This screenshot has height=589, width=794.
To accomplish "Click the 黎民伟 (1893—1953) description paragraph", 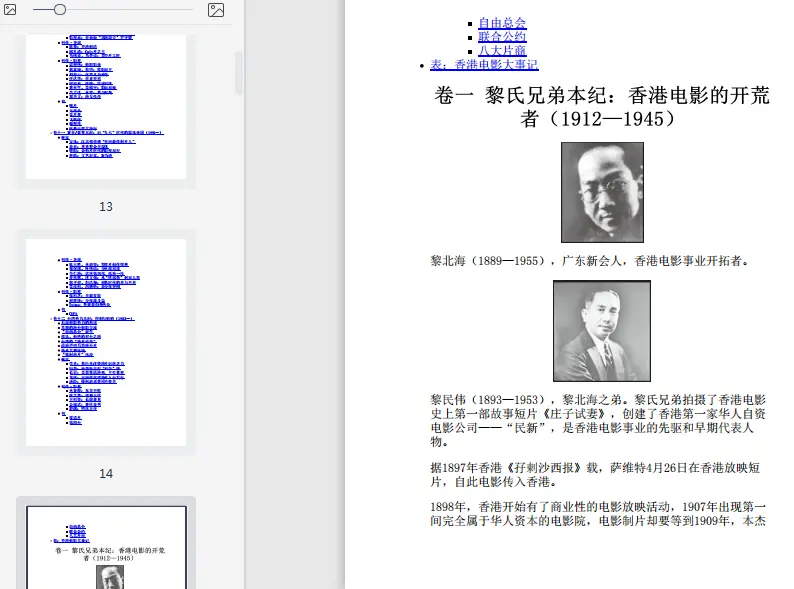I will (x=598, y=421).
